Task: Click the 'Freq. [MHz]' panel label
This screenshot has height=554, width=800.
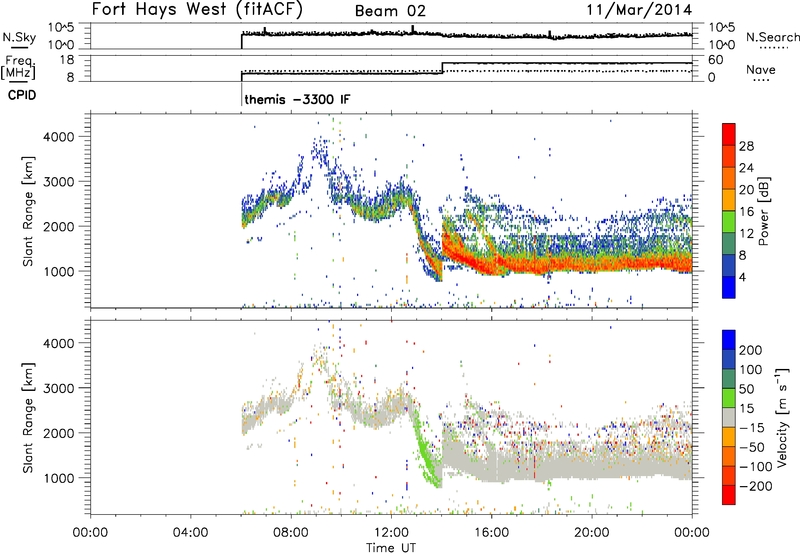Action: tap(19, 68)
